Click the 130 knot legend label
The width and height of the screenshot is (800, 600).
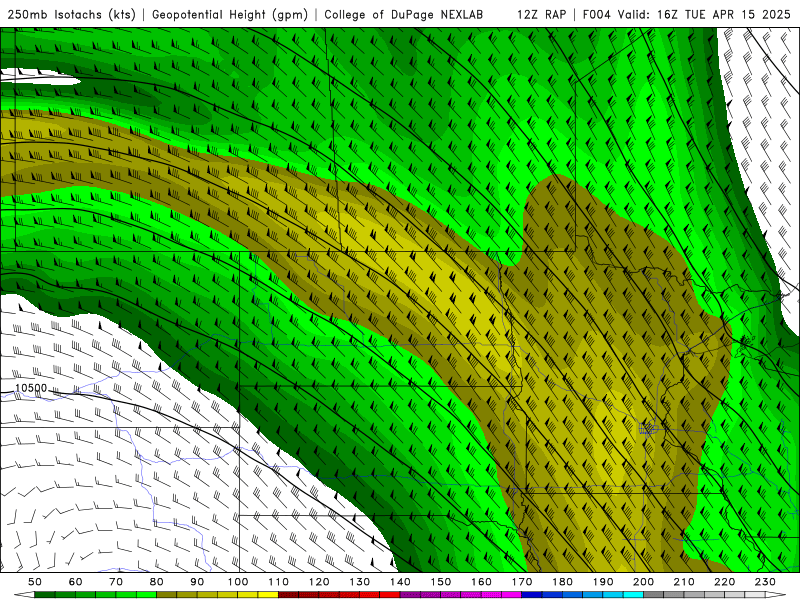coord(360,582)
